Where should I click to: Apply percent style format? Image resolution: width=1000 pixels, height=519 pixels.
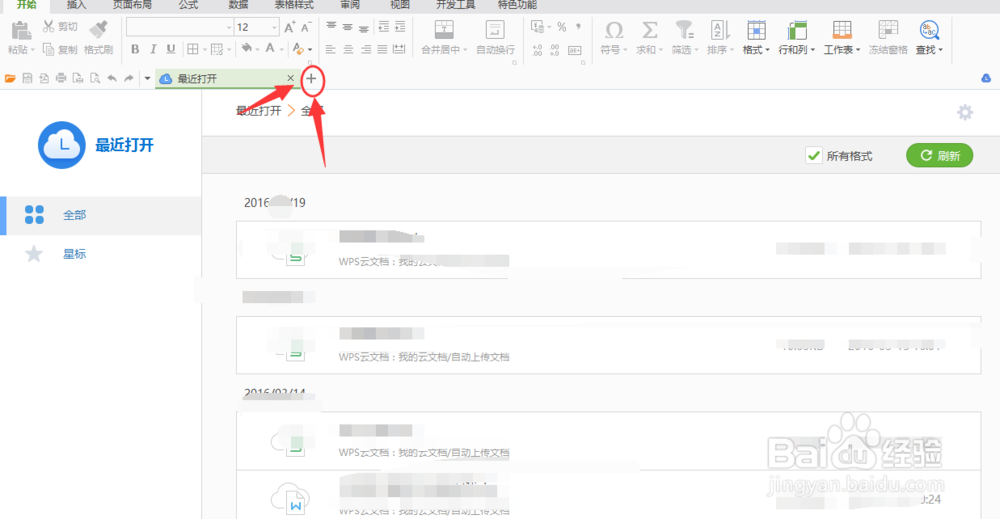pos(562,27)
